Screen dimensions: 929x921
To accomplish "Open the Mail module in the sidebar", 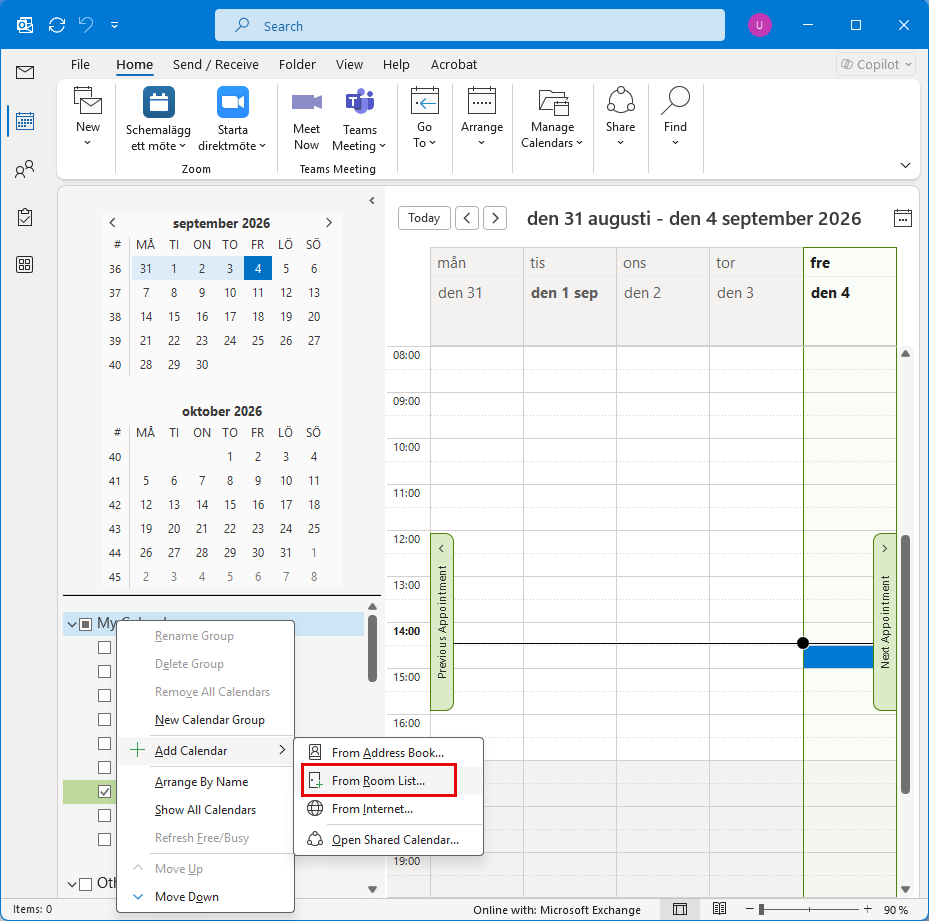I will pyautogui.click(x=24, y=72).
